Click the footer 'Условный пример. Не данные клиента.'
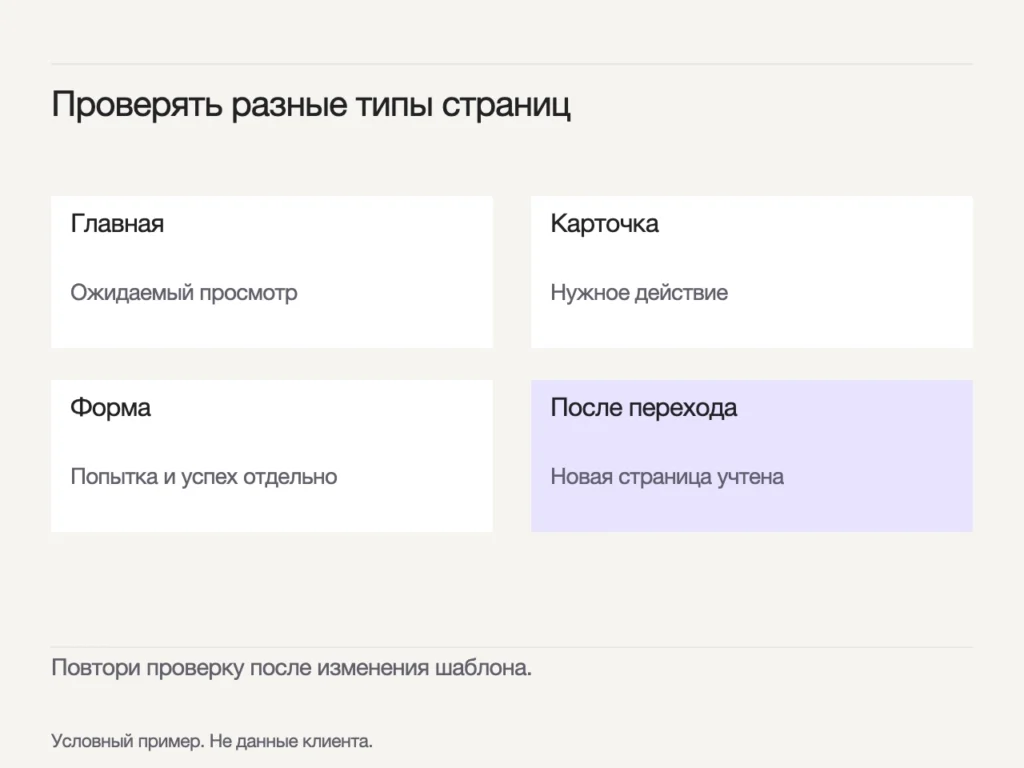Screen dimensions: 1024x768 (212, 741)
